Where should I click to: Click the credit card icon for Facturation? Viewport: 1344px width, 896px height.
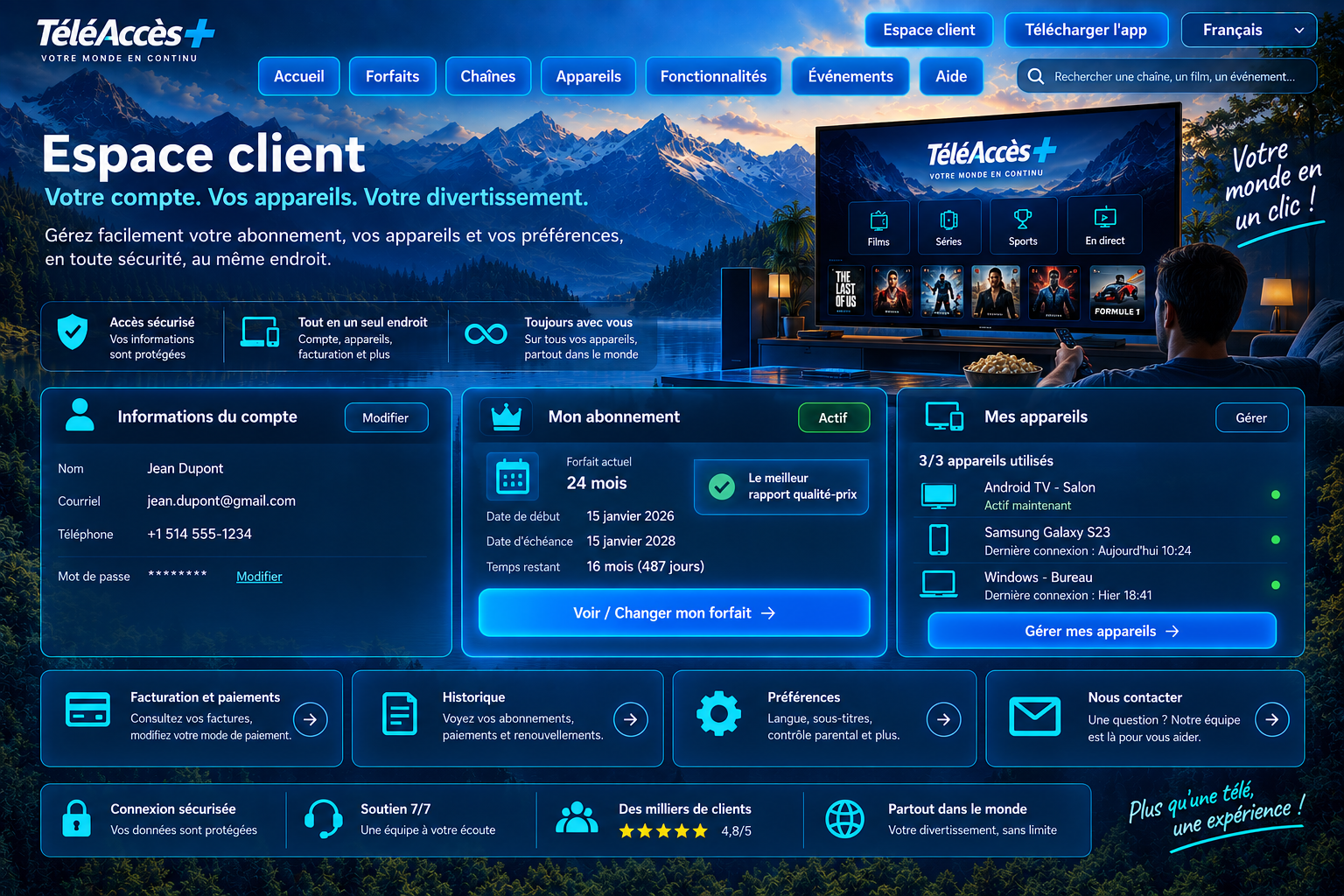87,710
